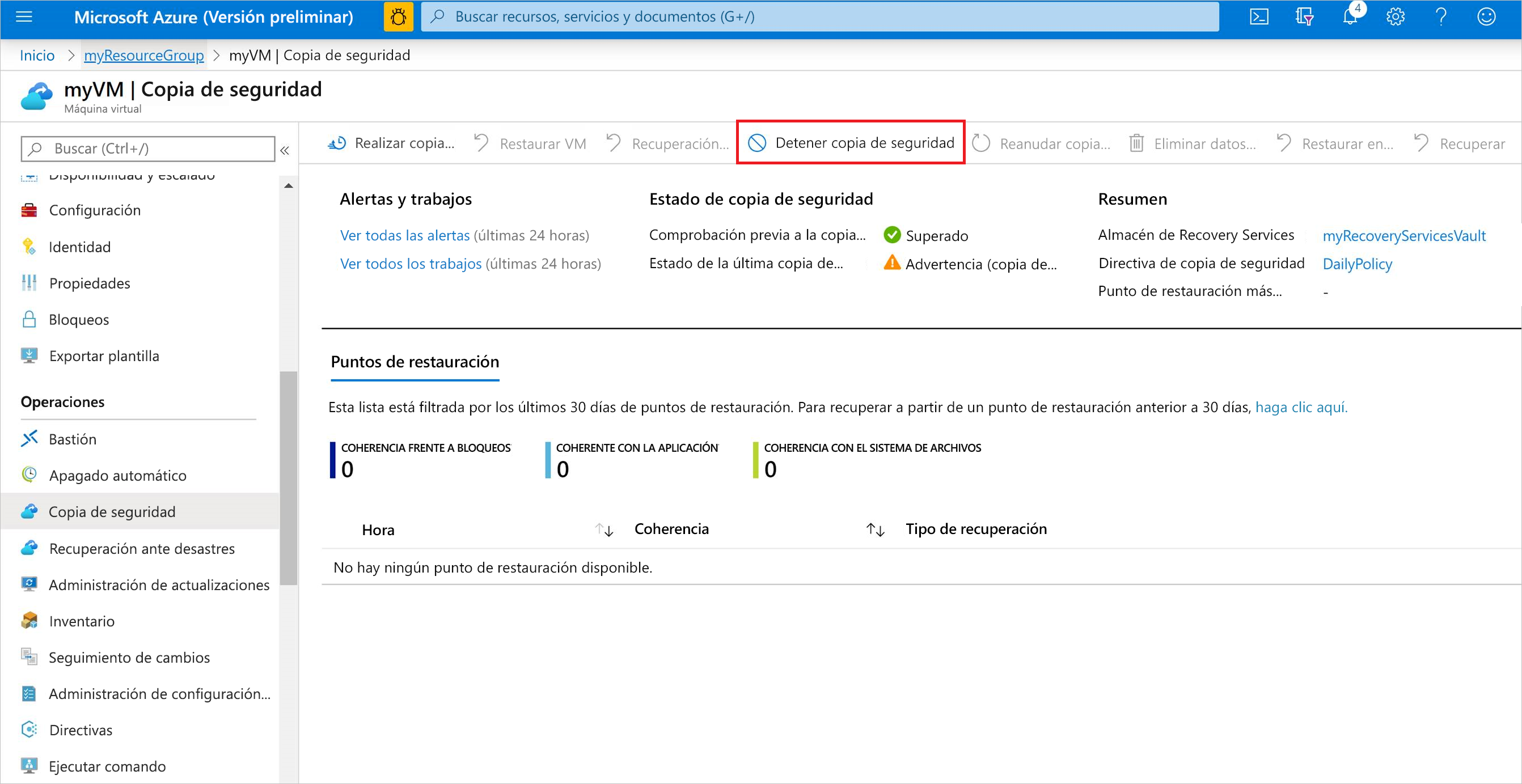Click the No hay ningún punto message

493,567
